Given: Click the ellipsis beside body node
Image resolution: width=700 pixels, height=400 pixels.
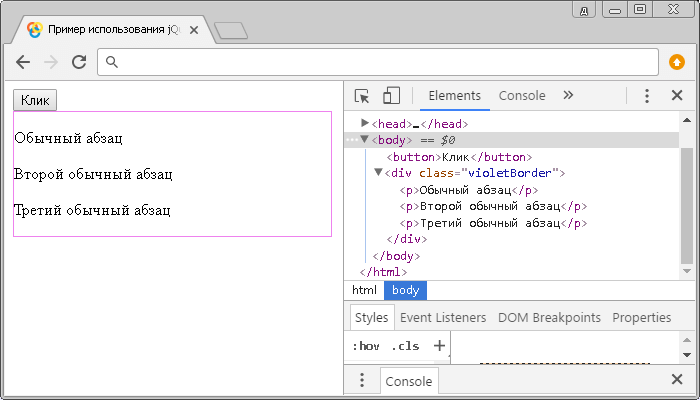Looking at the screenshot, I should pyautogui.click(x=352, y=140).
